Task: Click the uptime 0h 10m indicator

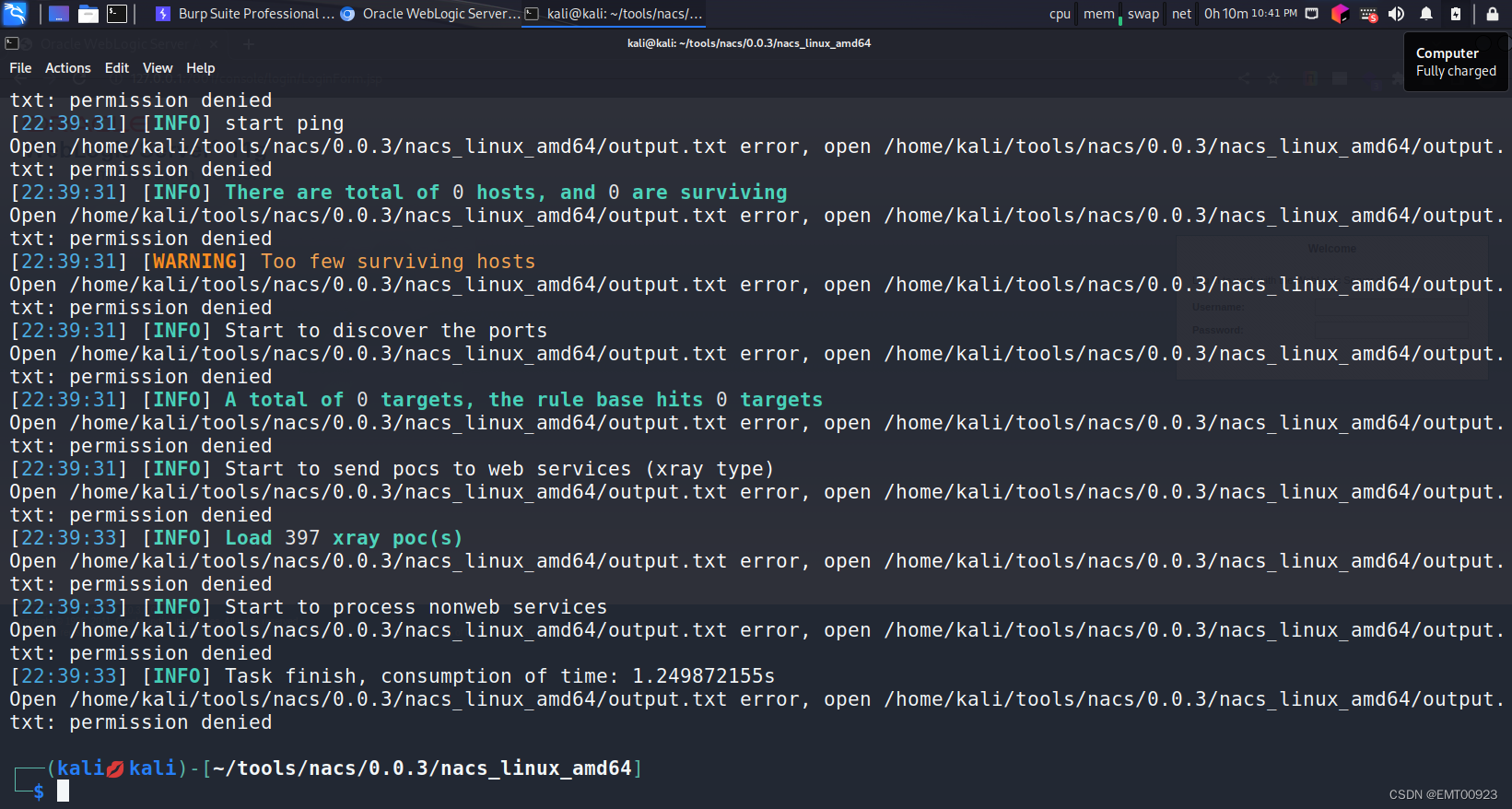Action: click(x=1225, y=14)
